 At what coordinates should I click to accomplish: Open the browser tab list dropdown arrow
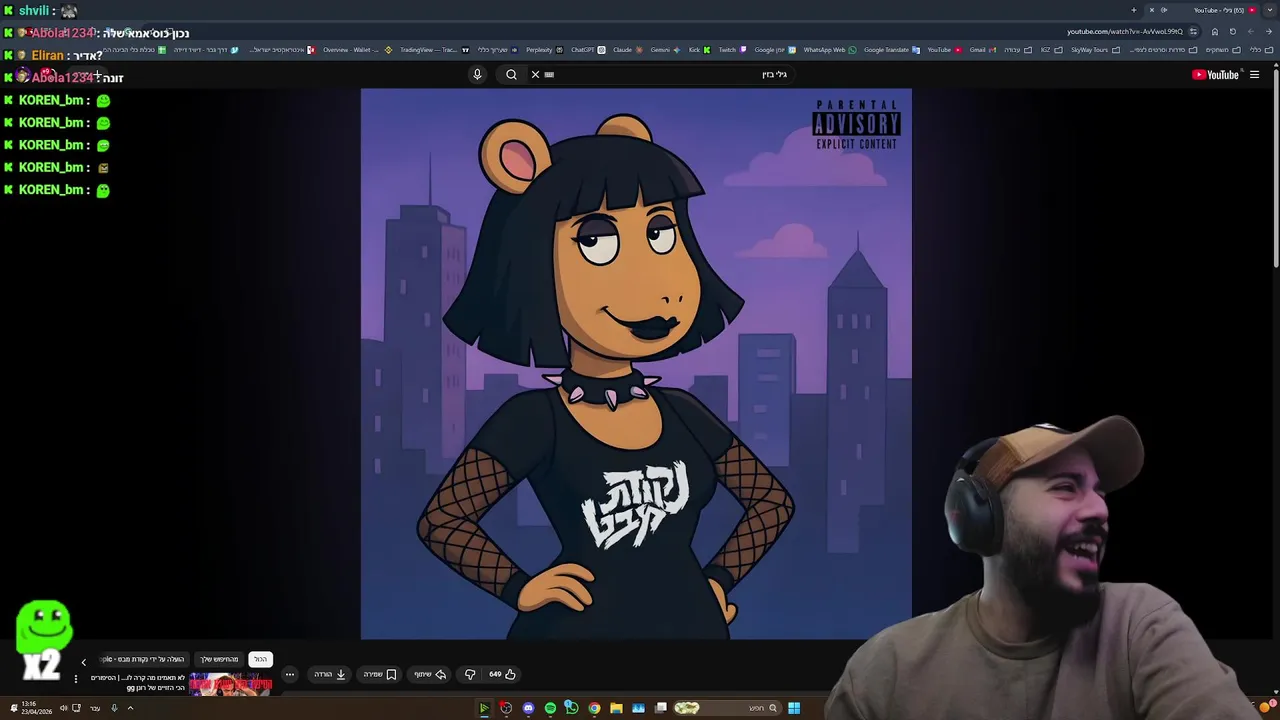(x=1270, y=10)
